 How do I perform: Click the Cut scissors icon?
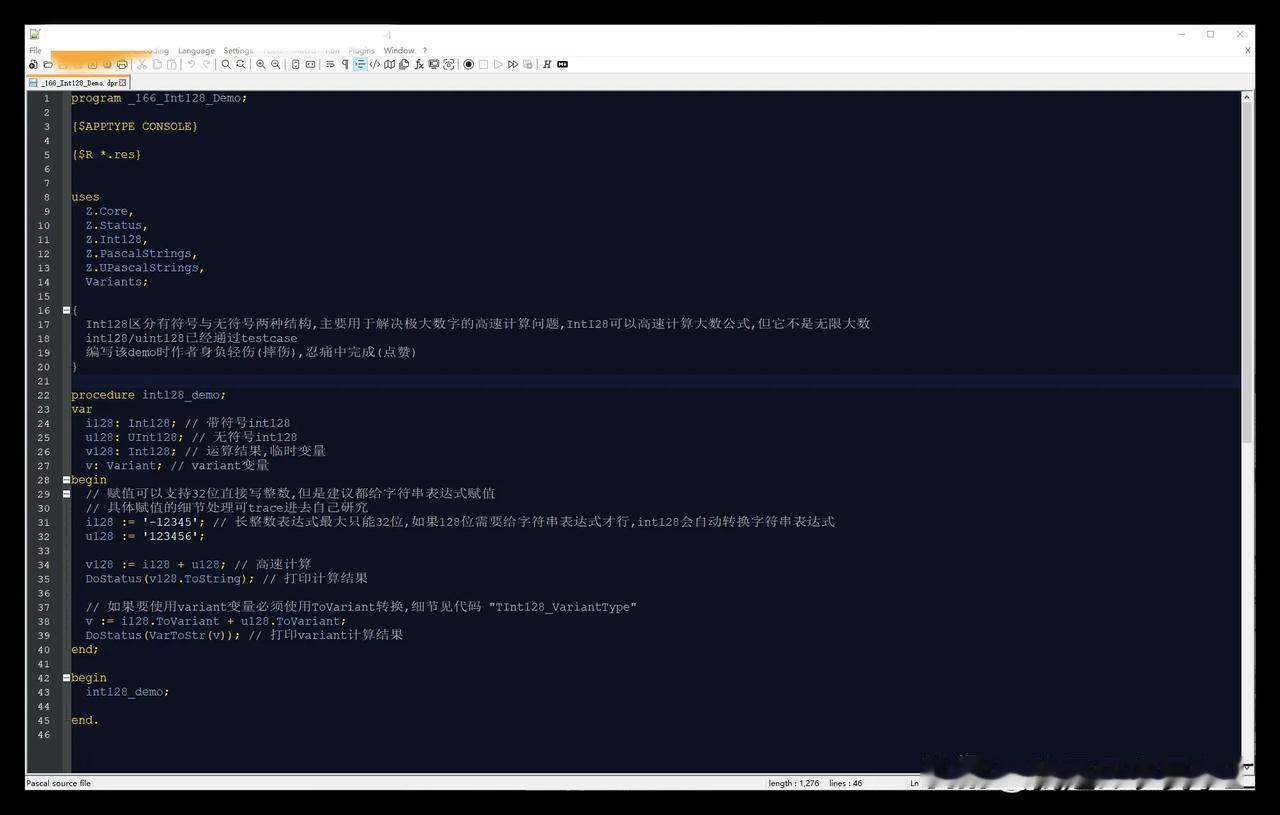tap(142, 64)
